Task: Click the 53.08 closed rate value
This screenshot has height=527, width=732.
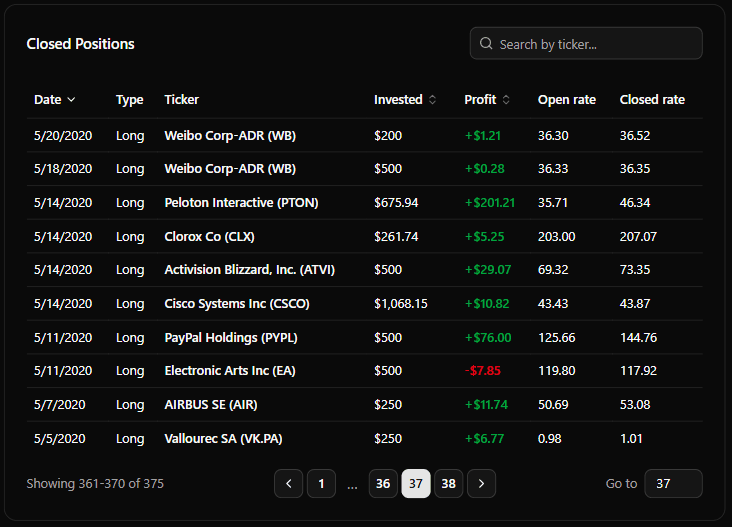Action: point(635,405)
